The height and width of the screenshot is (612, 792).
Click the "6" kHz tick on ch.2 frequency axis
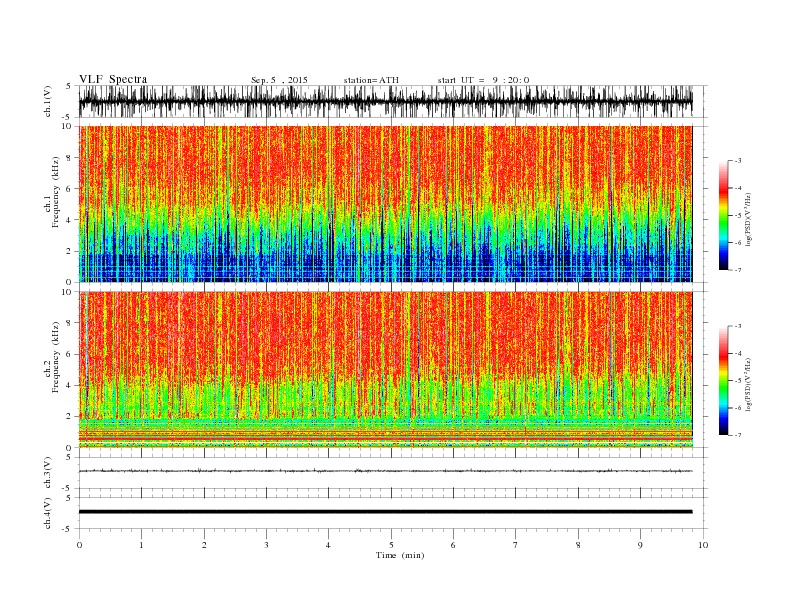pos(70,354)
